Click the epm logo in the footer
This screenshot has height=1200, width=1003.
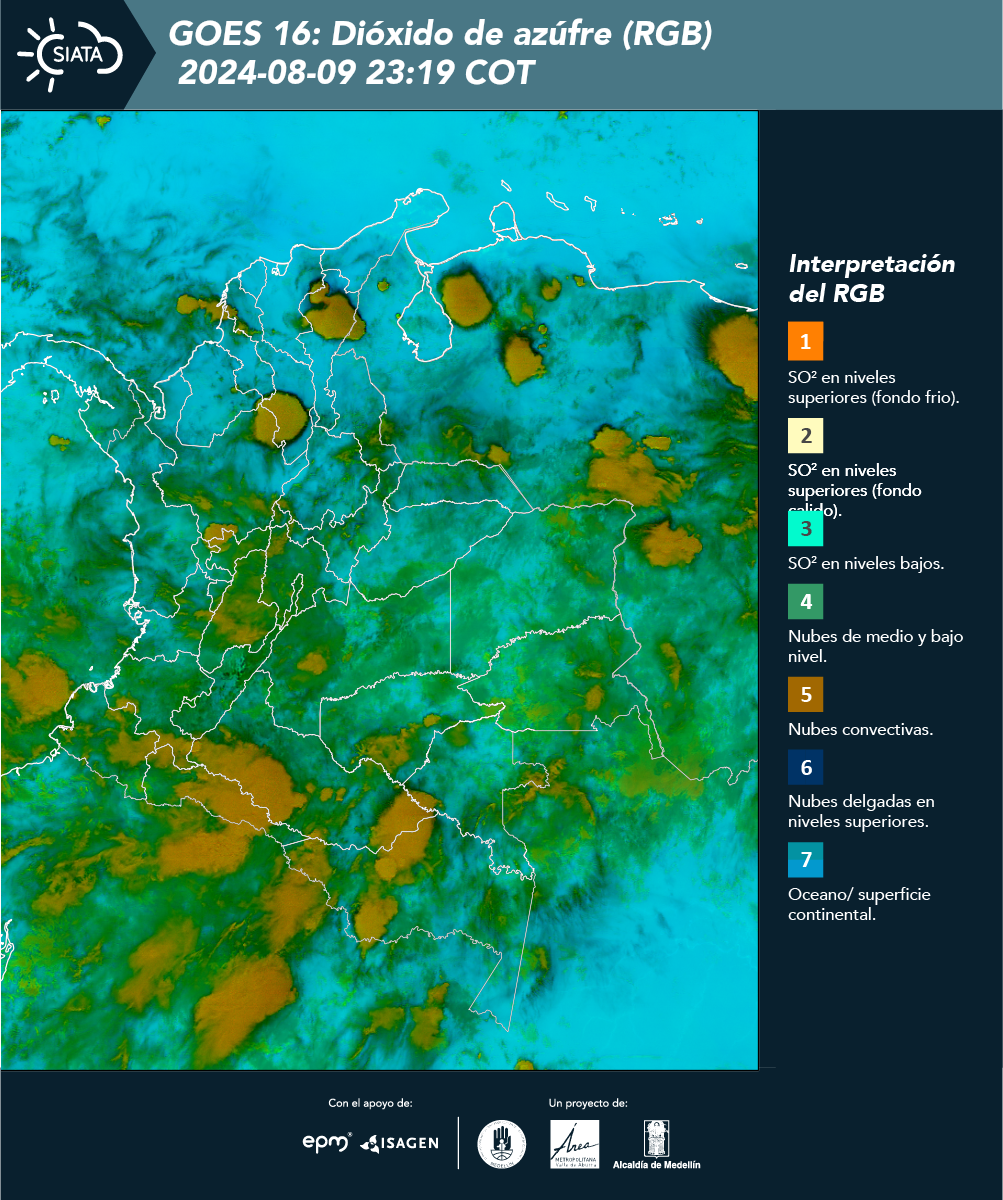tap(327, 1142)
